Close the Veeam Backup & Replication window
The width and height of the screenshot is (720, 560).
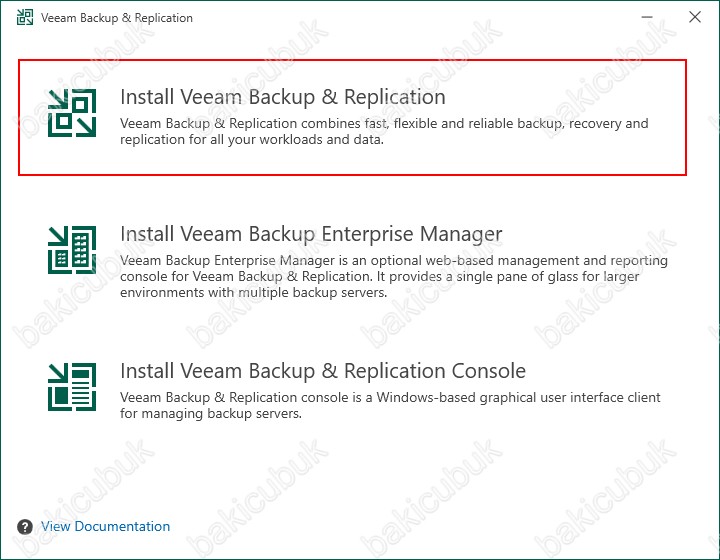(x=695, y=17)
